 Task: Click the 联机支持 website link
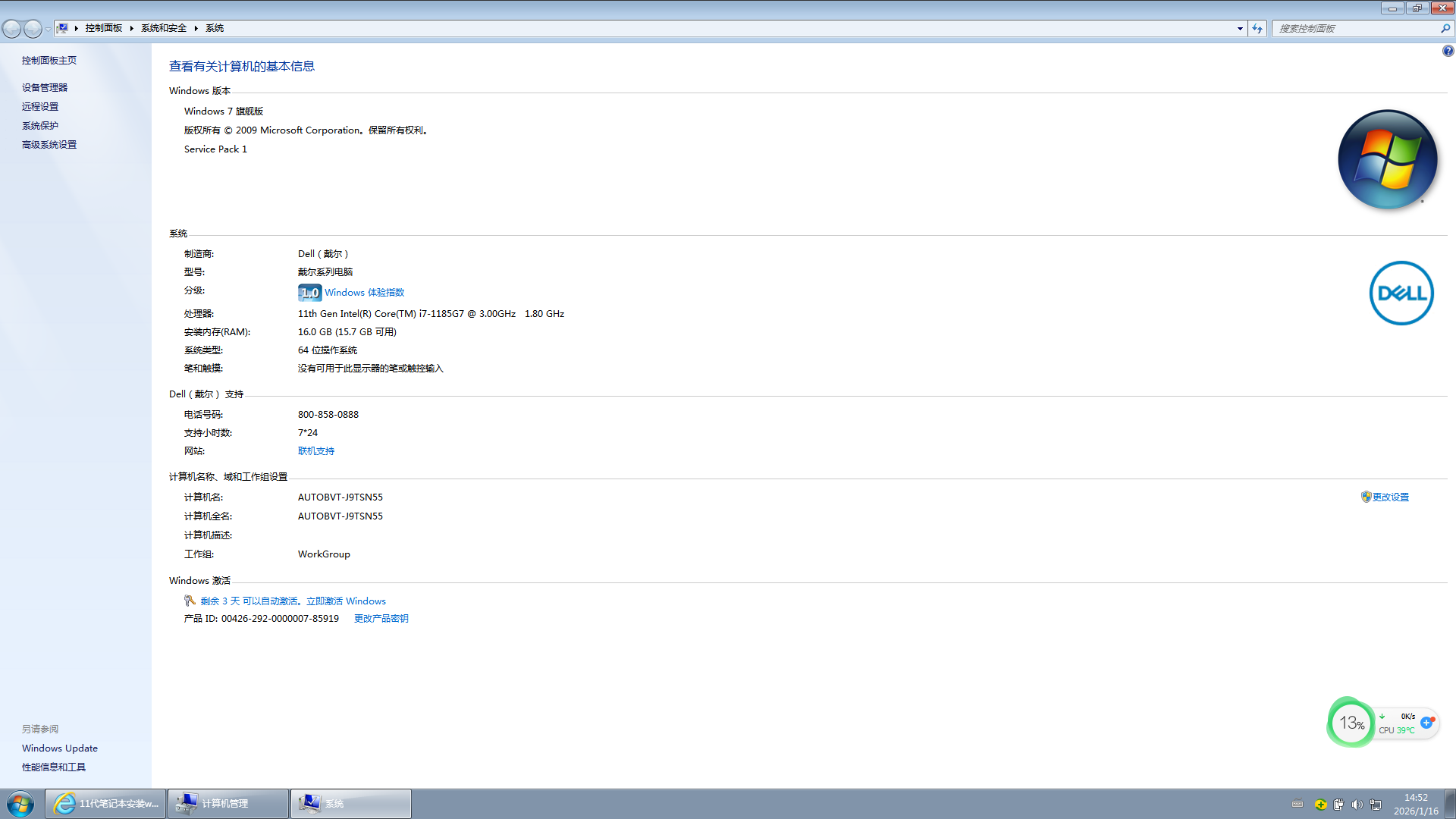pos(316,451)
